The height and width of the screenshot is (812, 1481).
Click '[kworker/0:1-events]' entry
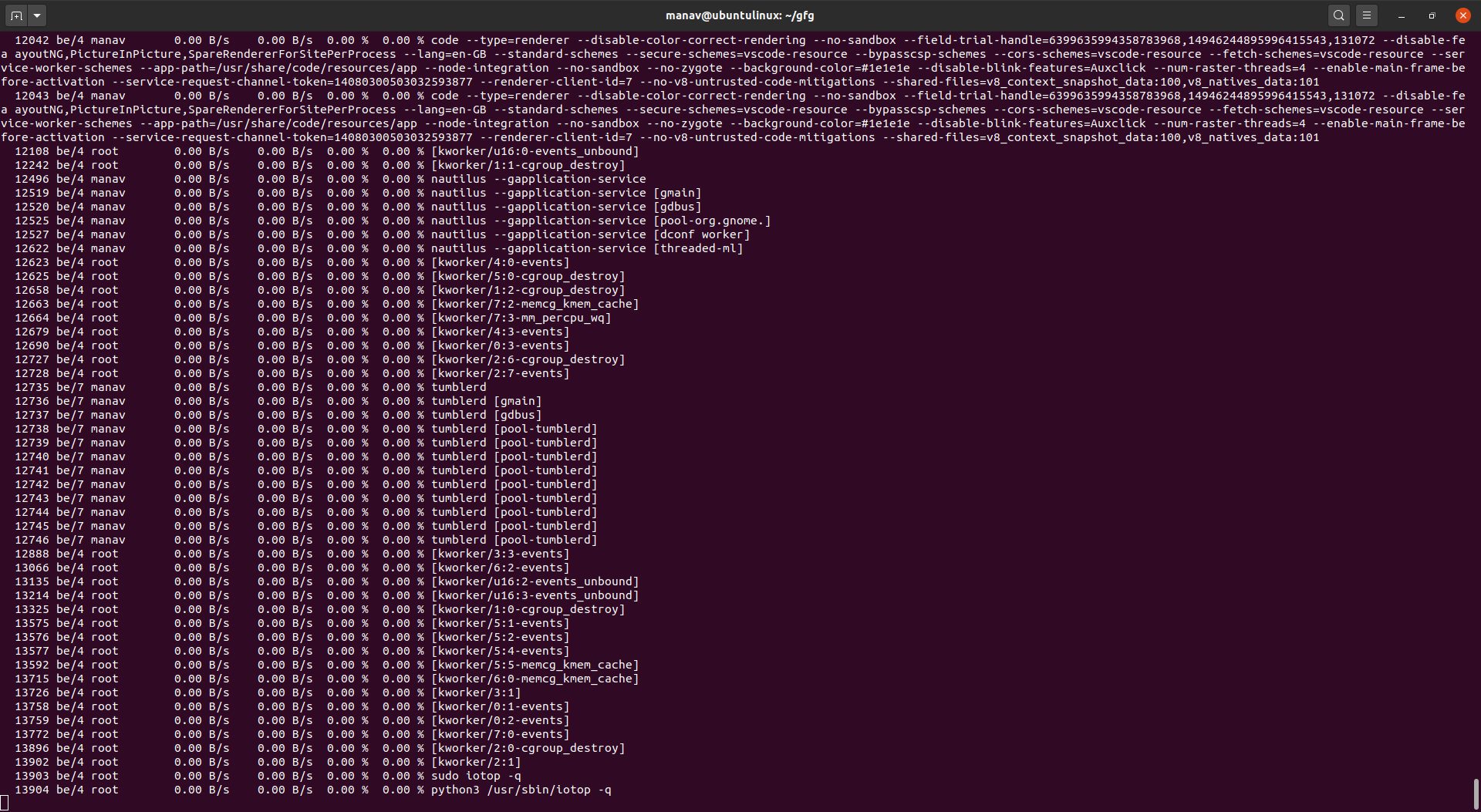(x=501, y=706)
